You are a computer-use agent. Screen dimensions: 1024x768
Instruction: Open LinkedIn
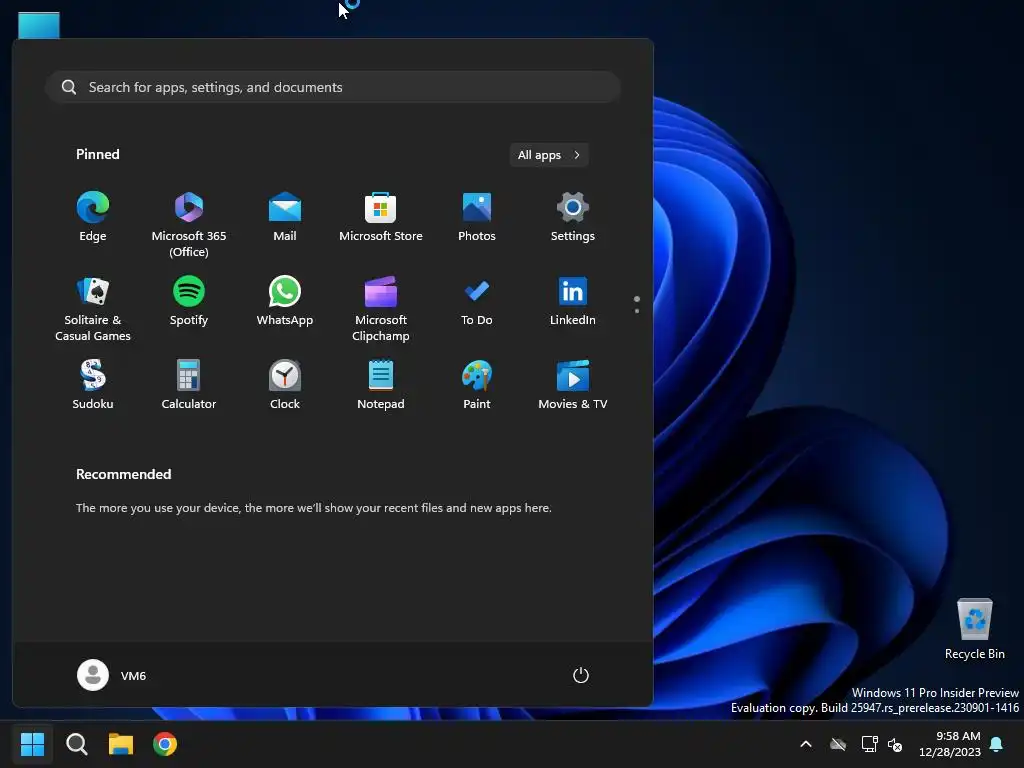click(573, 301)
